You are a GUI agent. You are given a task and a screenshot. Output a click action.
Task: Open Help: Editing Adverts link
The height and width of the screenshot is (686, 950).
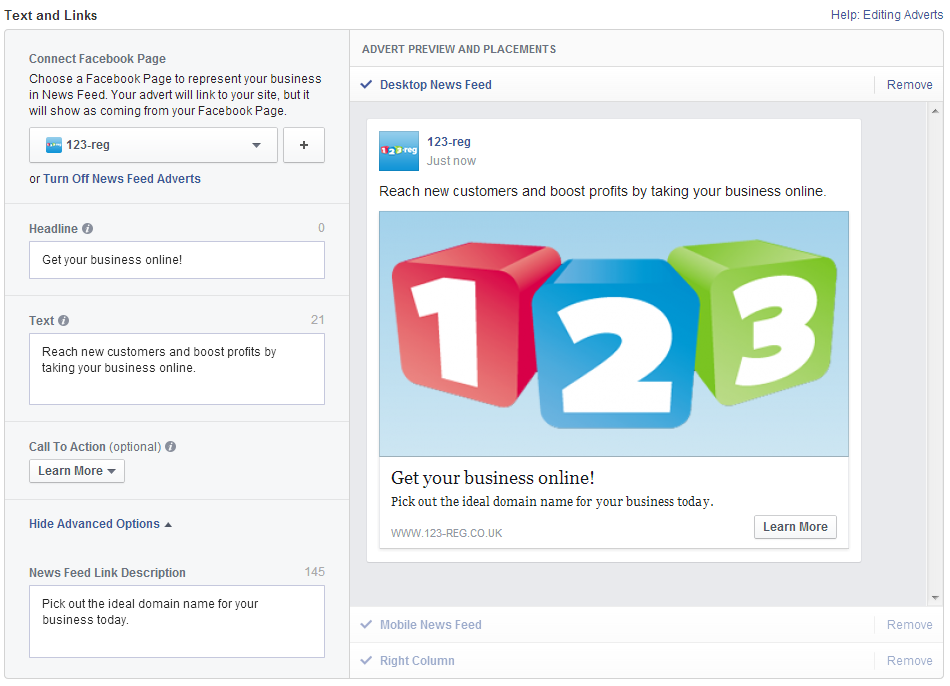click(x=887, y=15)
